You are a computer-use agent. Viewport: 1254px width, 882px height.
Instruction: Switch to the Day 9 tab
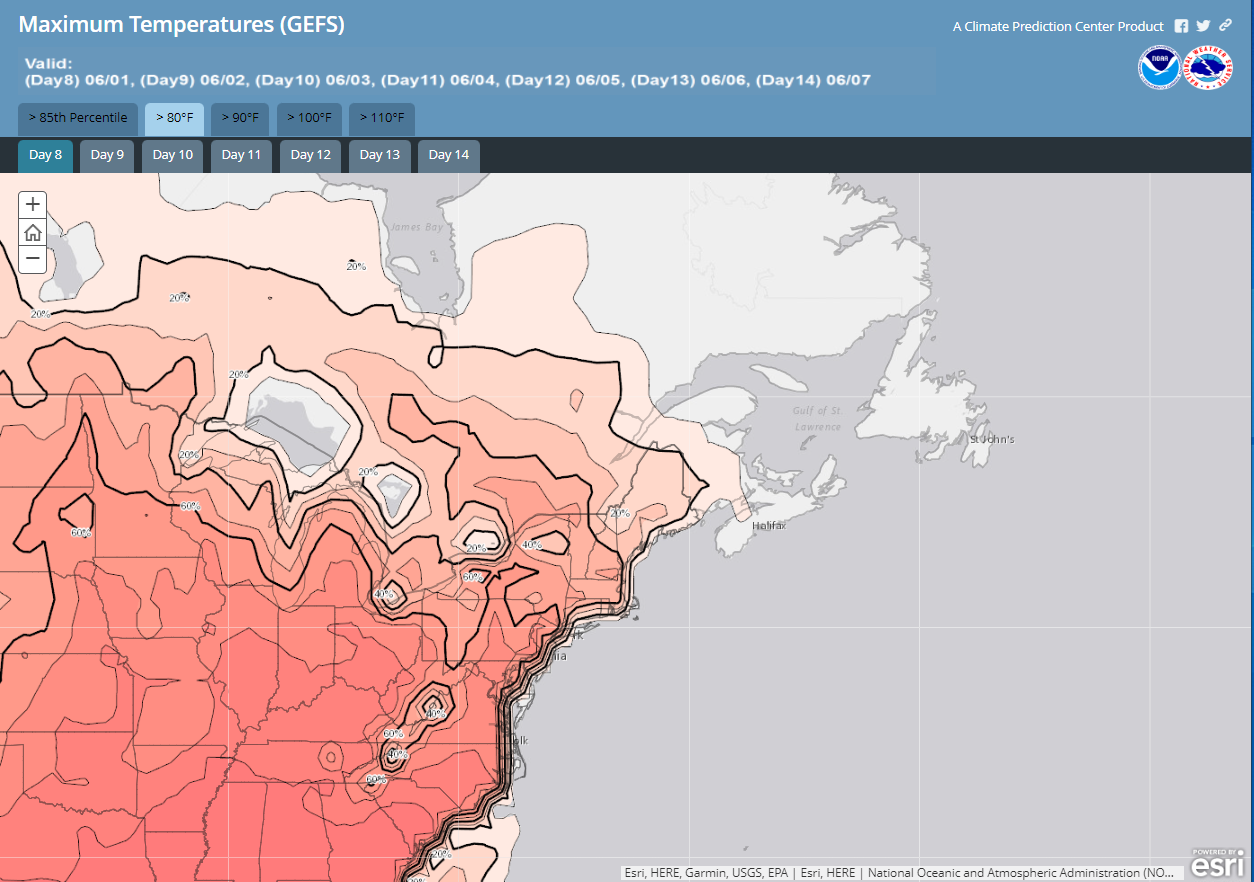click(x=107, y=155)
